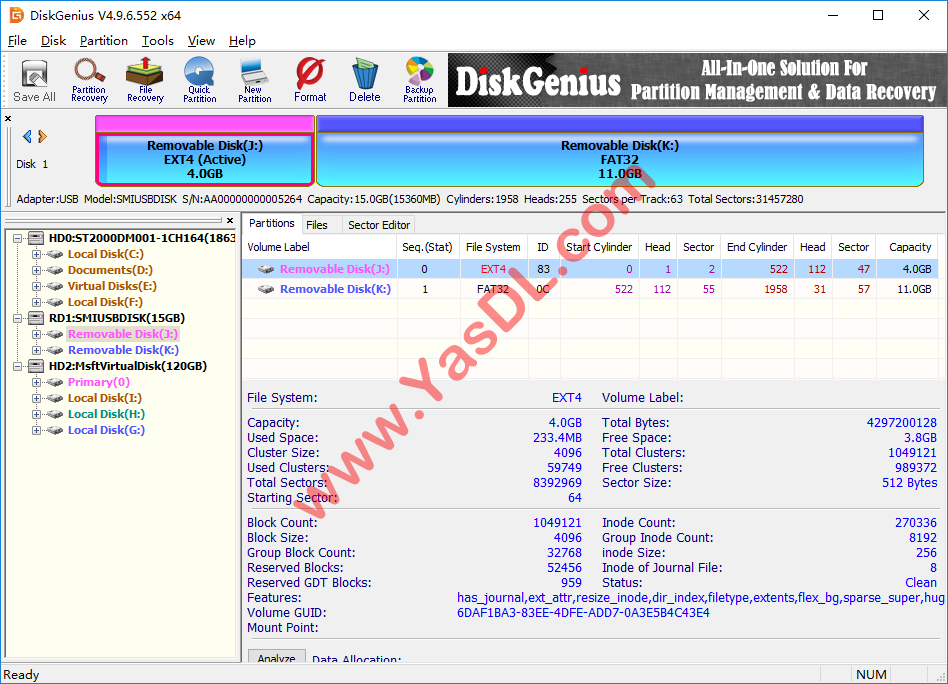The width and height of the screenshot is (948, 684).
Task: Select Virtual Disks(E:) in tree
Action: 112,286
